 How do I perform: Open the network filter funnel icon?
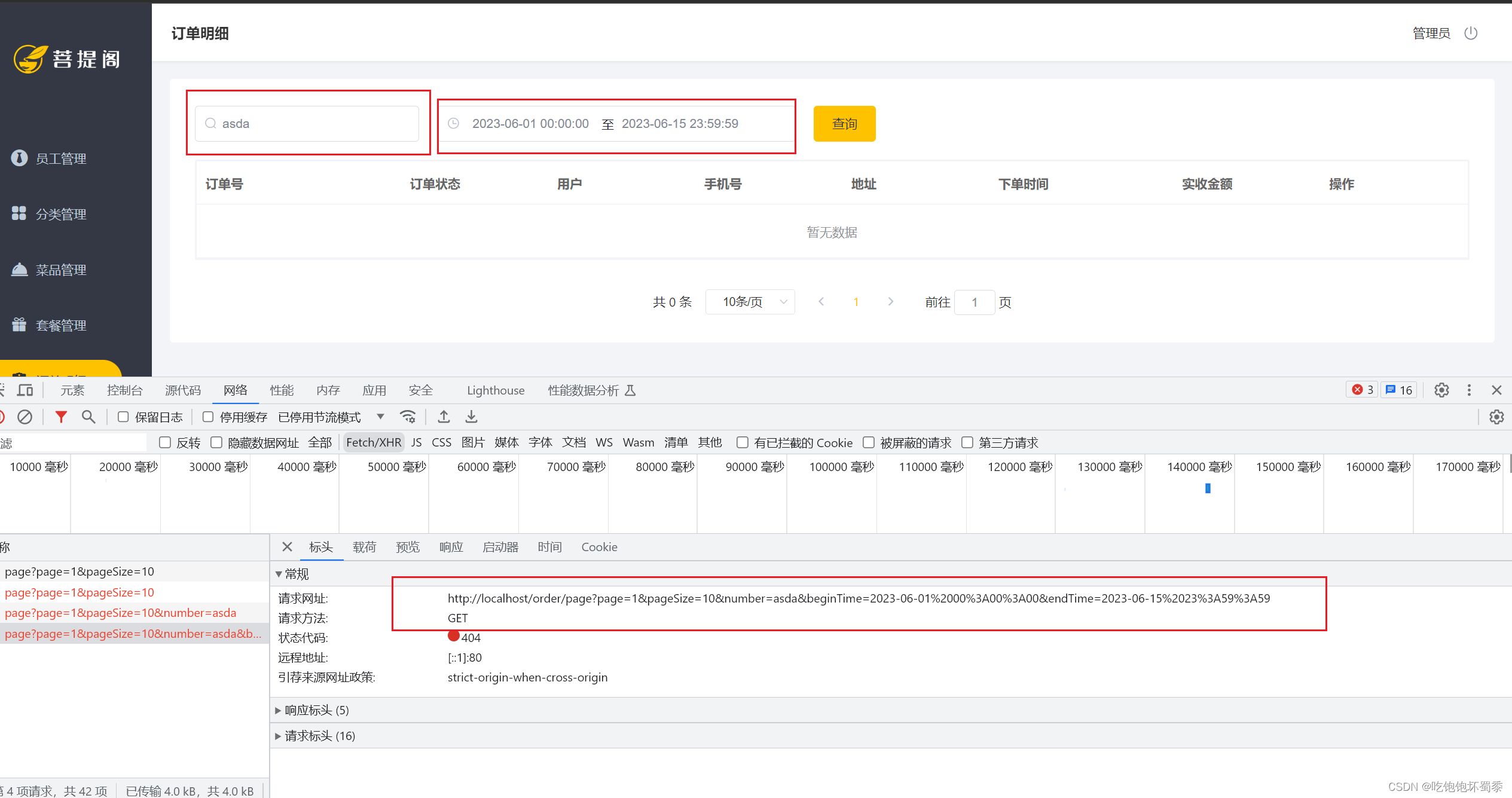coord(60,417)
